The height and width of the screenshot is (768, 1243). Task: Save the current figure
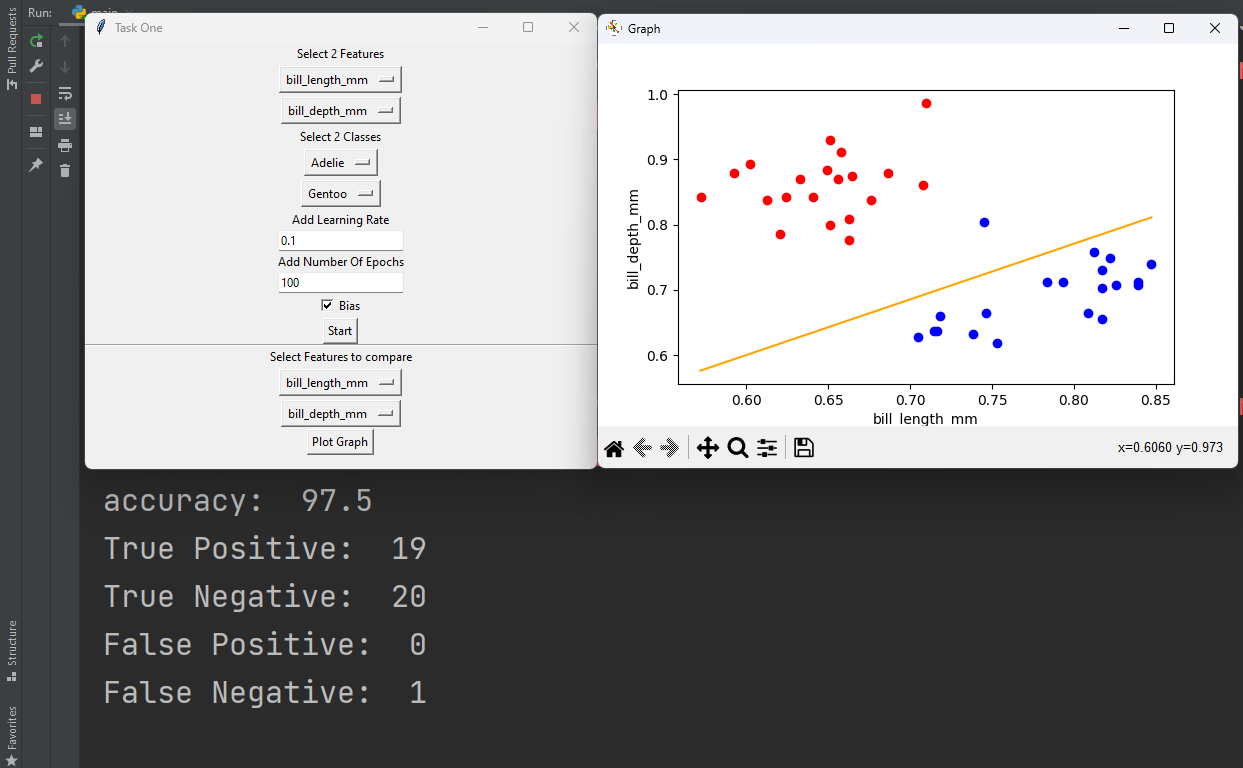click(x=803, y=447)
